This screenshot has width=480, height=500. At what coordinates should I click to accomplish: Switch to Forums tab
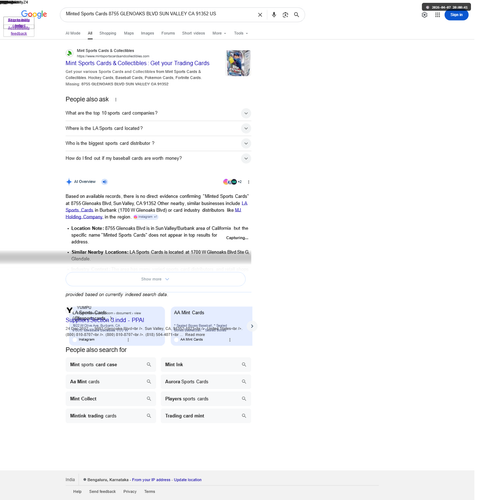(x=168, y=33)
